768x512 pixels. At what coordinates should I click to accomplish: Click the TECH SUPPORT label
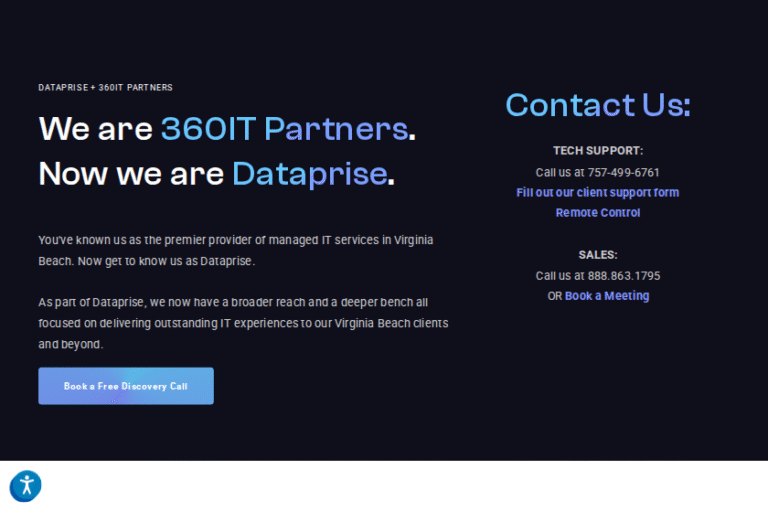(x=597, y=151)
